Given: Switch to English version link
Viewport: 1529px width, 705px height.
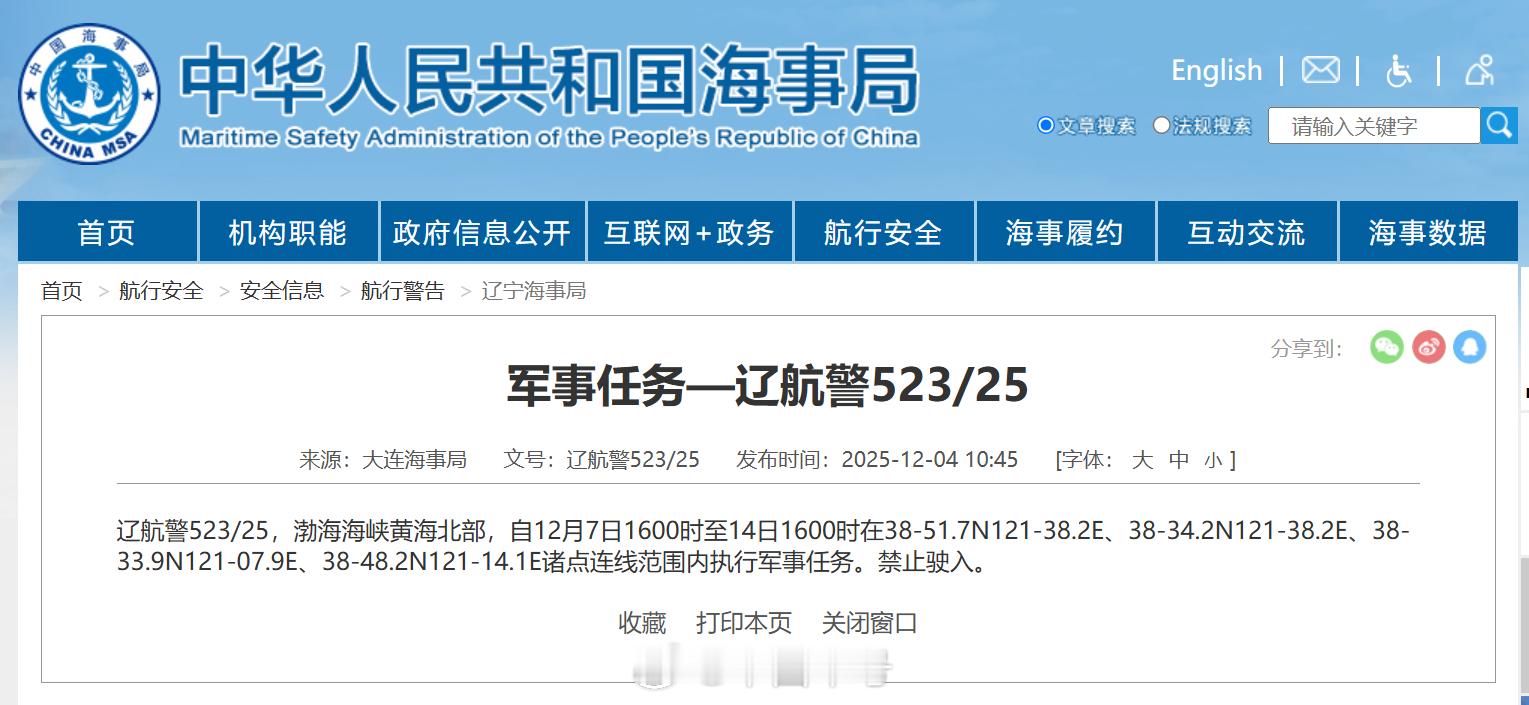Looking at the screenshot, I should pos(1216,70).
